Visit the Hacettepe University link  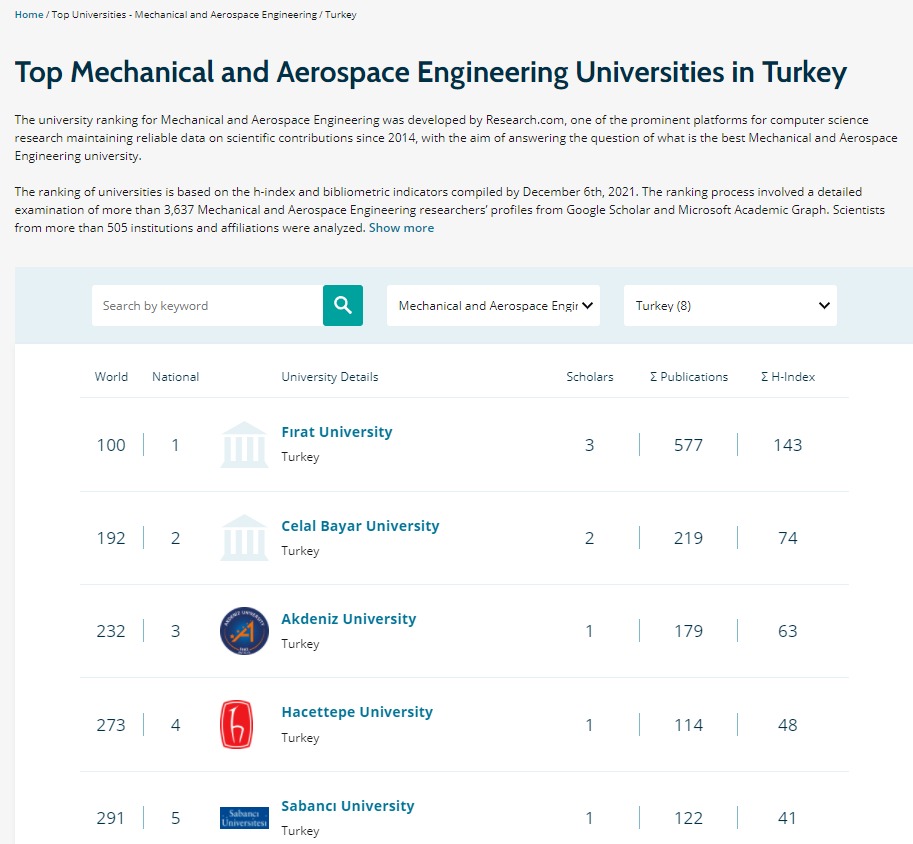click(357, 712)
